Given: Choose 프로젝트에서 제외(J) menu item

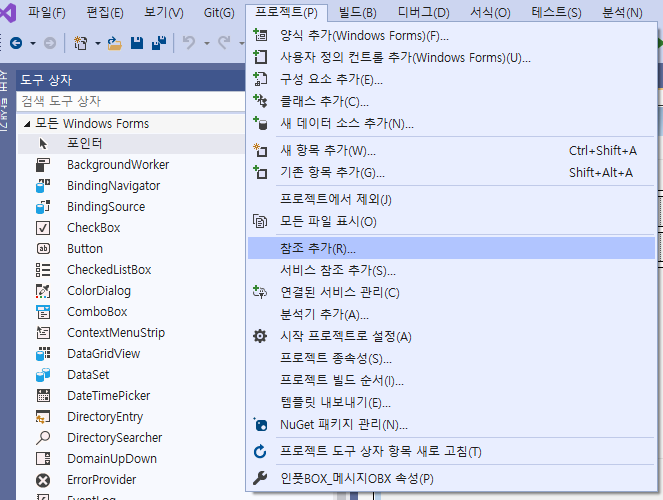Looking at the screenshot, I should [x=451, y=199].
